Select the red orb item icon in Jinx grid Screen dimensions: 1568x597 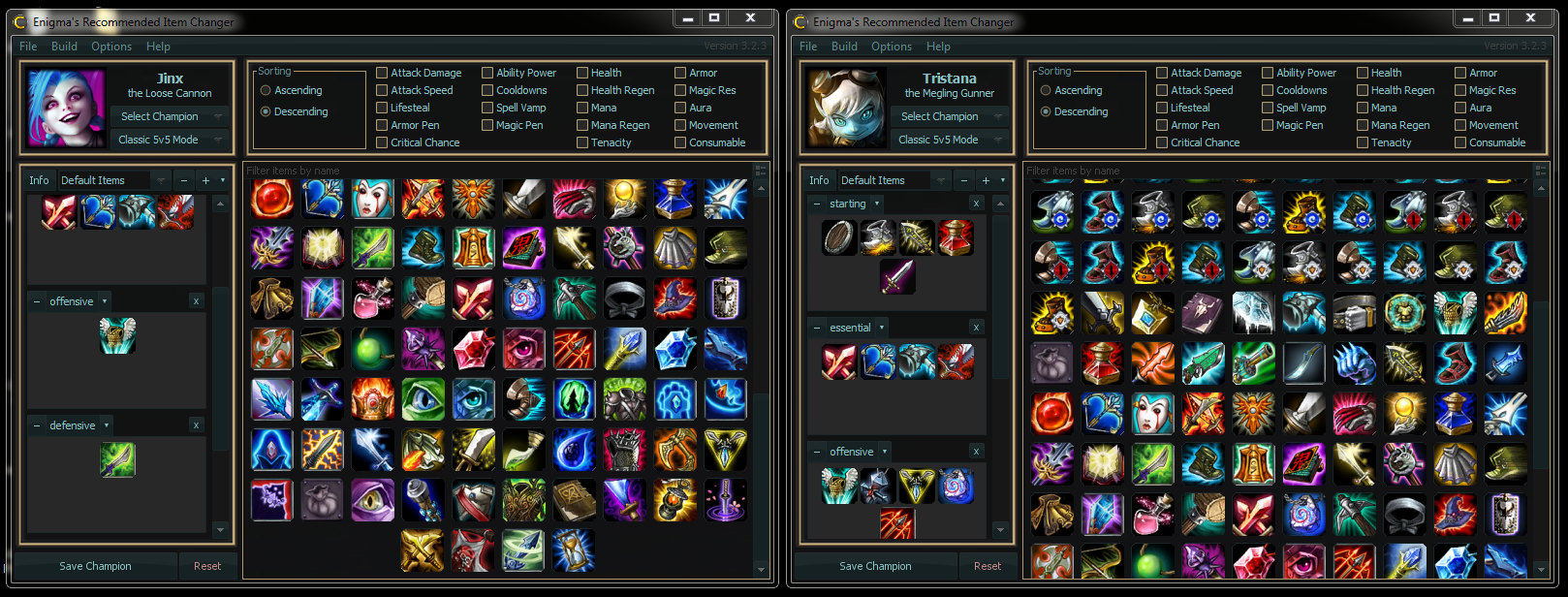[x=272, y=199]
